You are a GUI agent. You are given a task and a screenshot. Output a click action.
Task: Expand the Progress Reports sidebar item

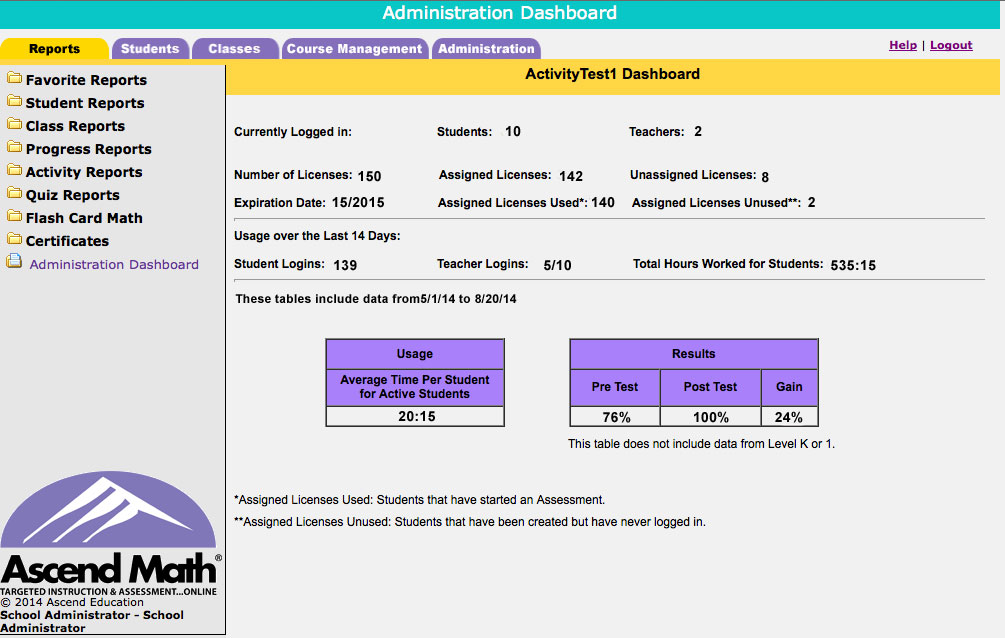click(88, 149)
